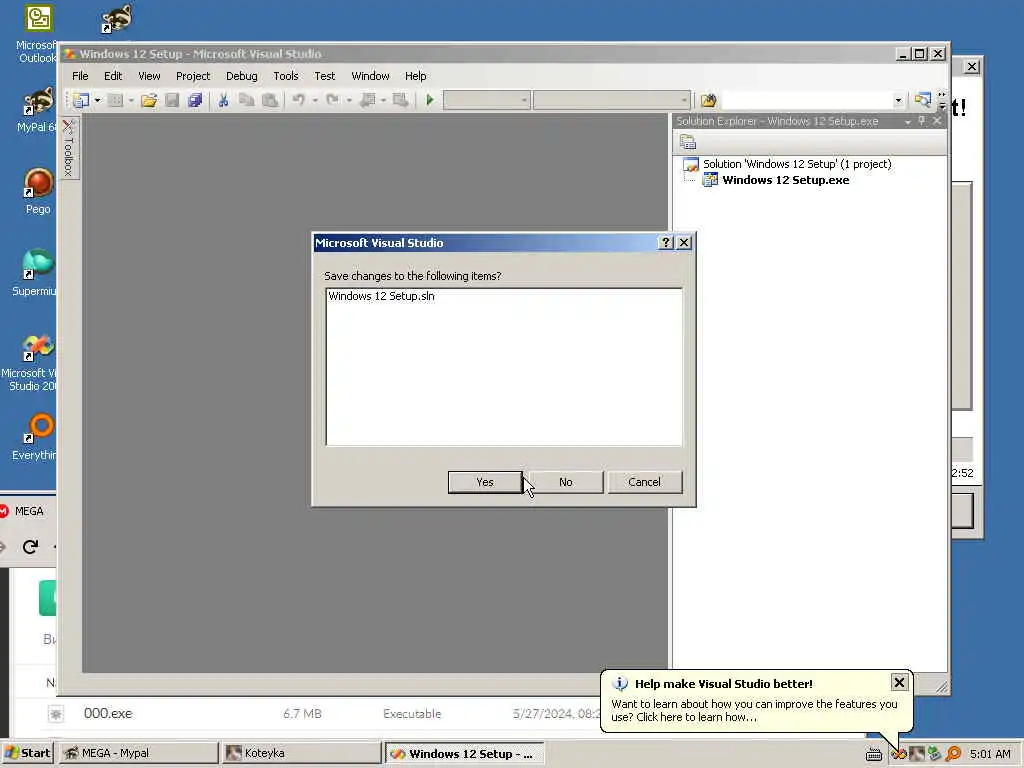Open the New Project dropdown arrow
The image size is (1024, 768).
tap(97, 100)
